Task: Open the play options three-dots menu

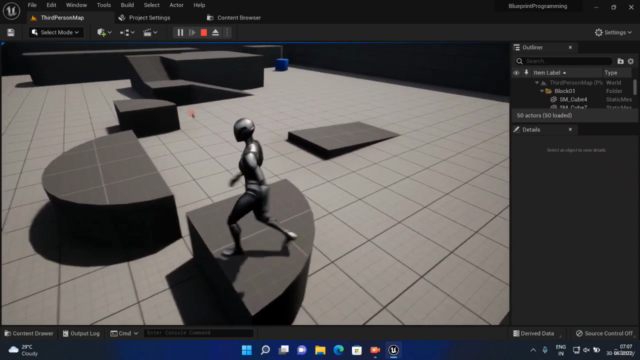Action: pyautogui.click(x=227, y=33)
